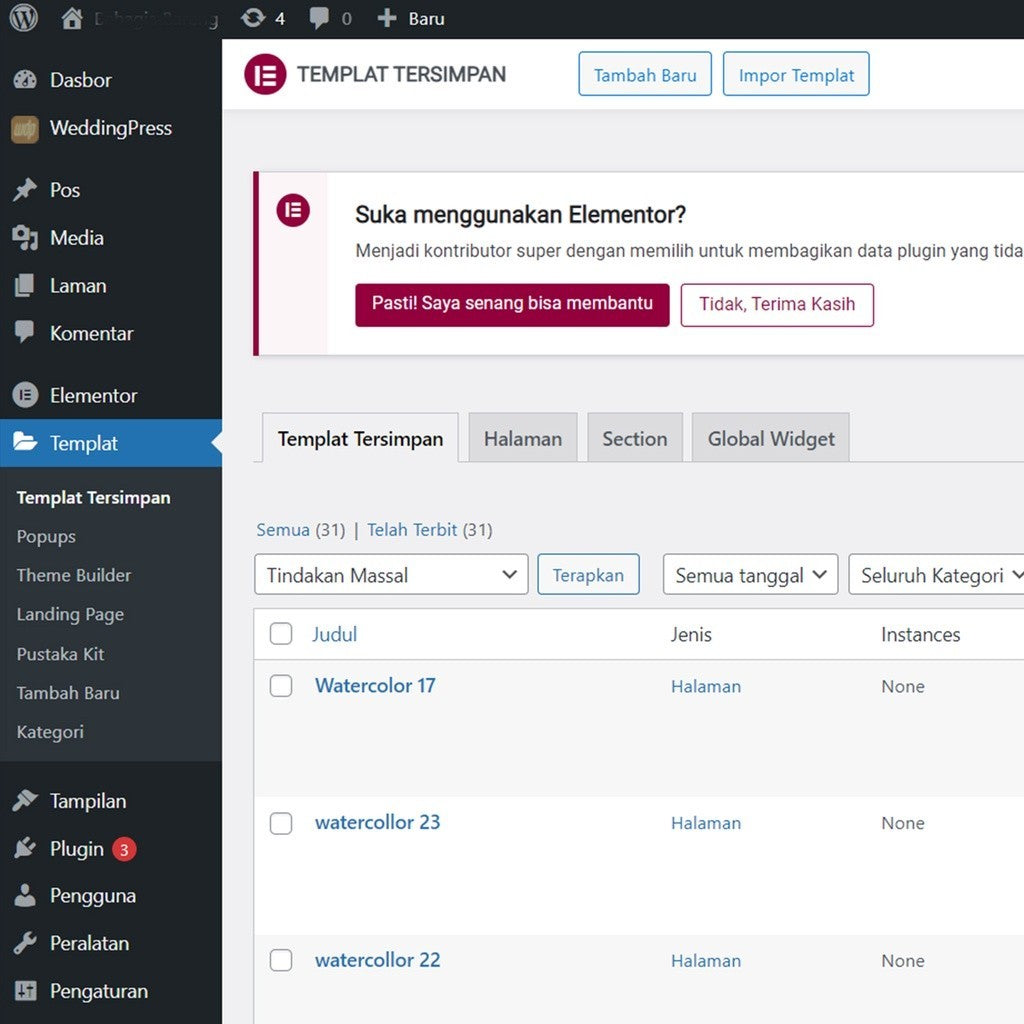Click the Elementor logo in the notice box

[x=293, y=210]
